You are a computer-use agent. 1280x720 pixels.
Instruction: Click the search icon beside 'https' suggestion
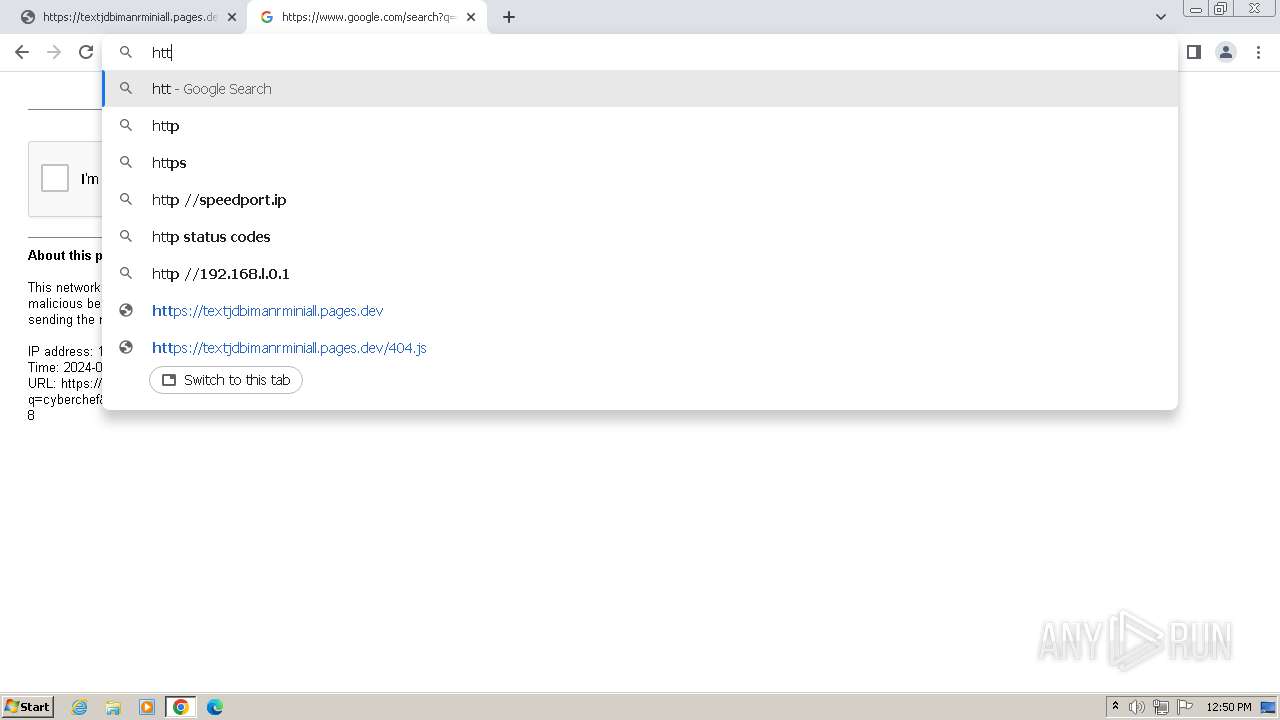[126, 163]
